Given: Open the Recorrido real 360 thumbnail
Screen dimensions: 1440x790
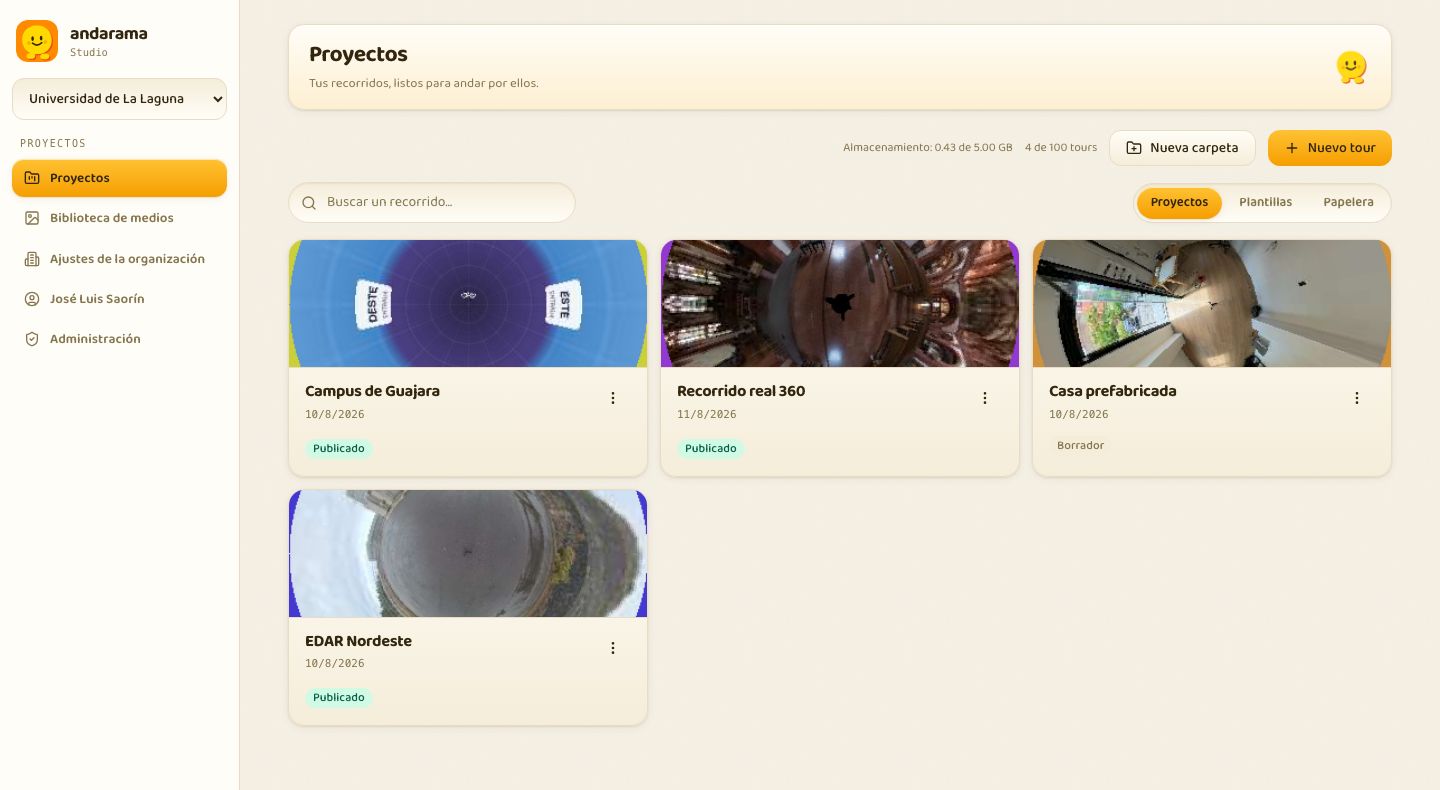Looking at the screenshot, I should click(x=840, y=303).
